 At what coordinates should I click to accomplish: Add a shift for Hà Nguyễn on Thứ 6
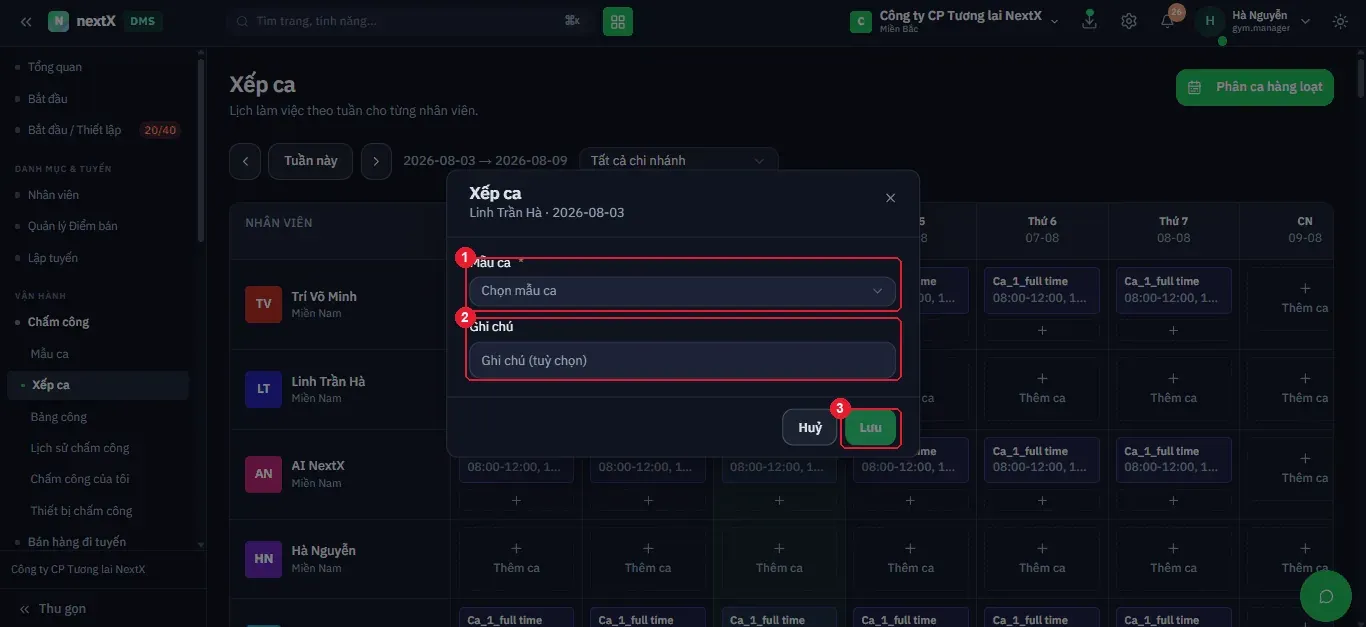point(1042,559)
